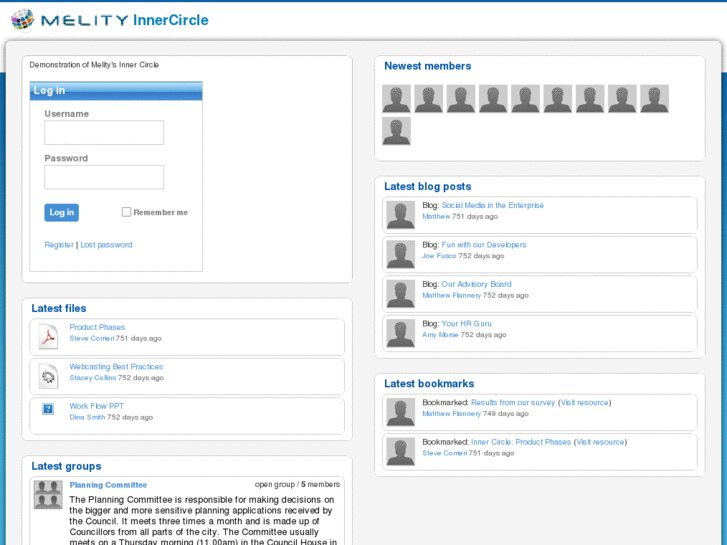727x545 pixels.
Task: Open the file icon for Work Flow PPT
Action: click(48, 409)
